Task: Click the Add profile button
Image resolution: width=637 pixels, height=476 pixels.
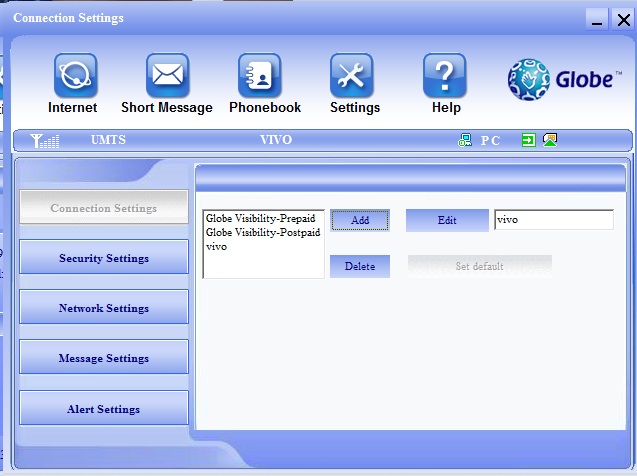Action: 360,220
